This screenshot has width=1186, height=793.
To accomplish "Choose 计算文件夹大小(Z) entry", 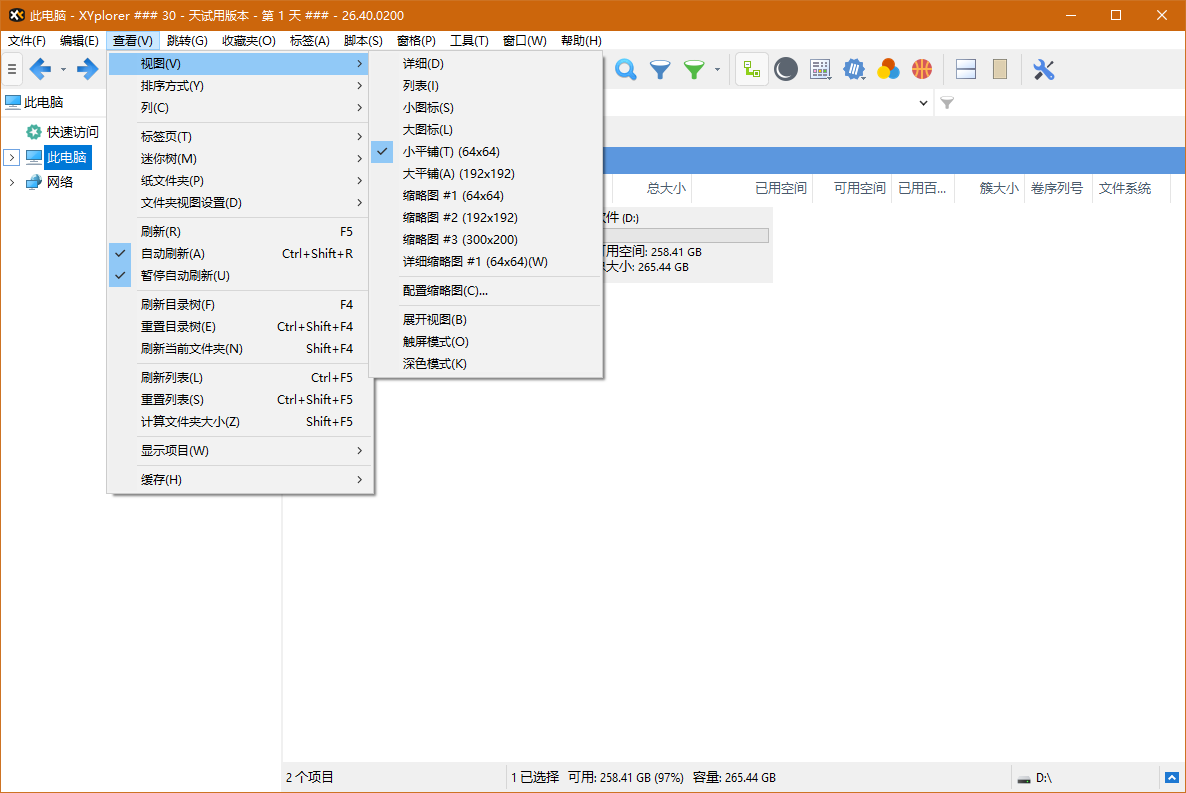I will [241, 421].
